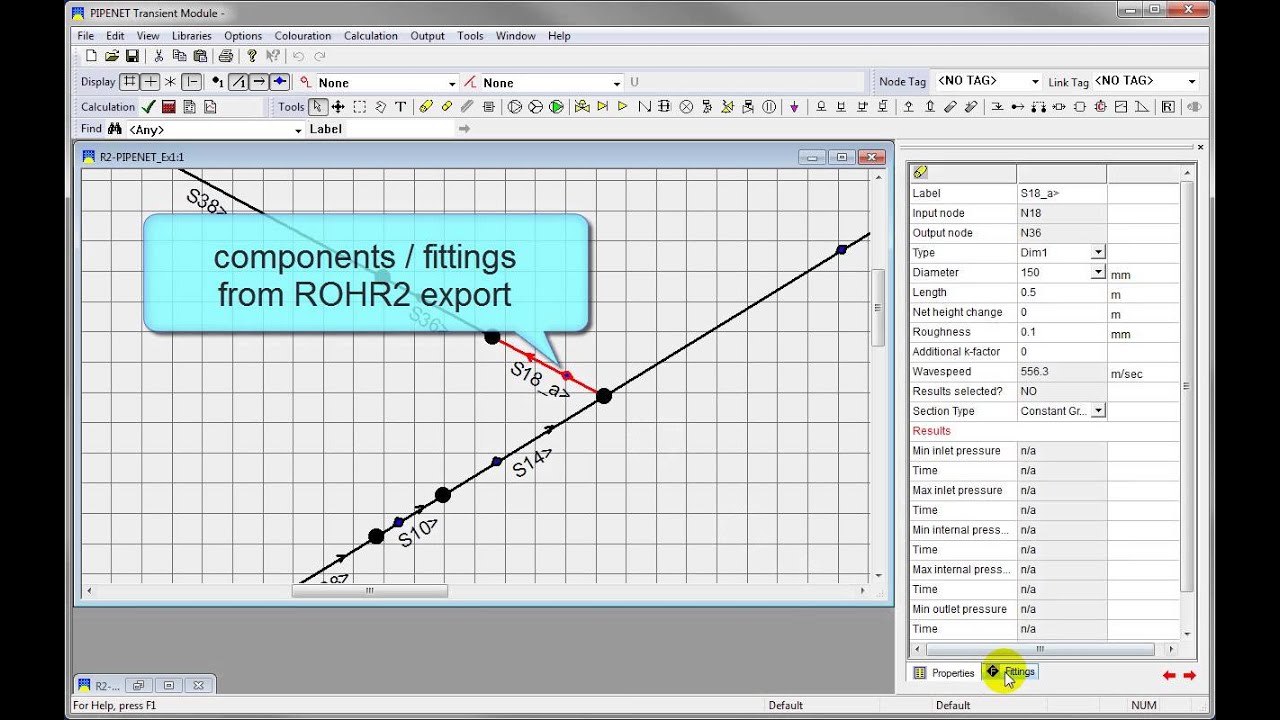1280x720 pixels.
Task: Open the File menu
Action: tap(86, 36)
